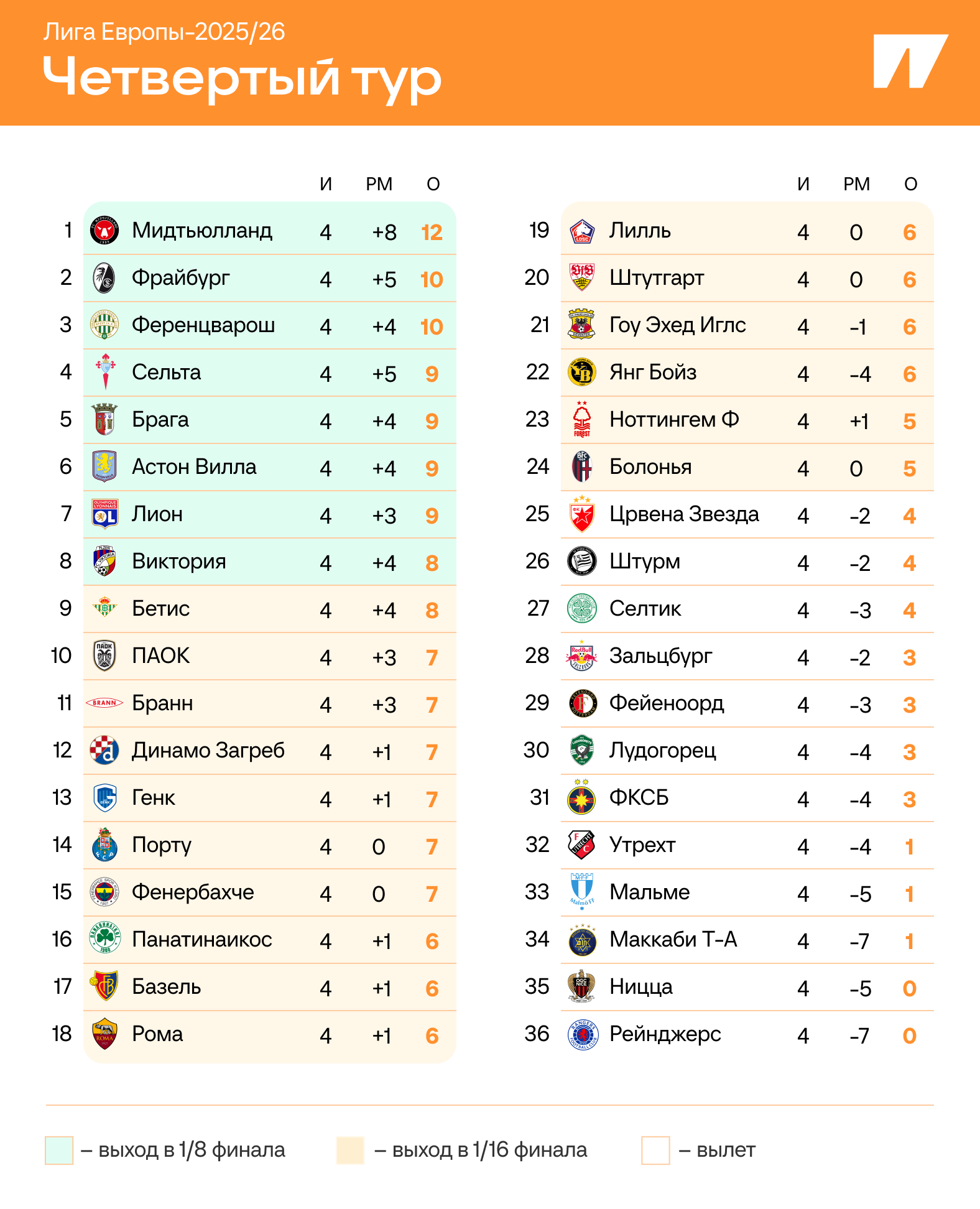Click the Red Bull Salzburg logo

pyautogui.click(x=582, y=655)
